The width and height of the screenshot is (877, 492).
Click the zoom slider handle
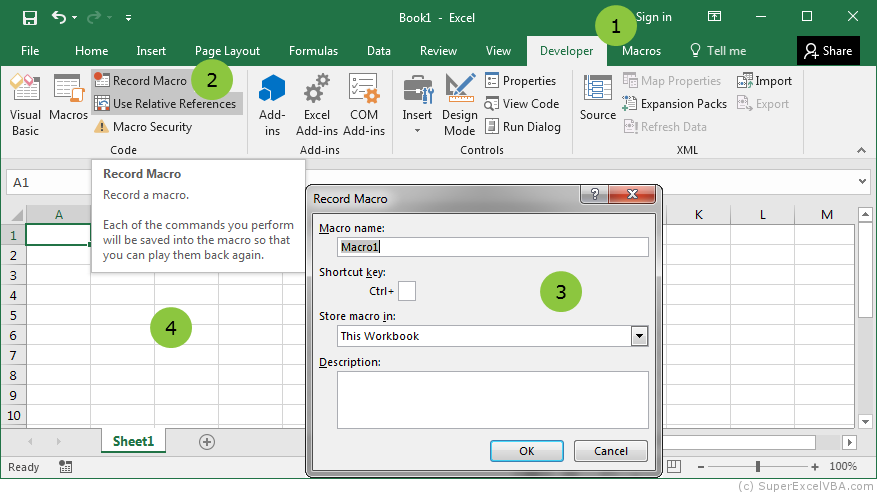(x=758, y=466)
